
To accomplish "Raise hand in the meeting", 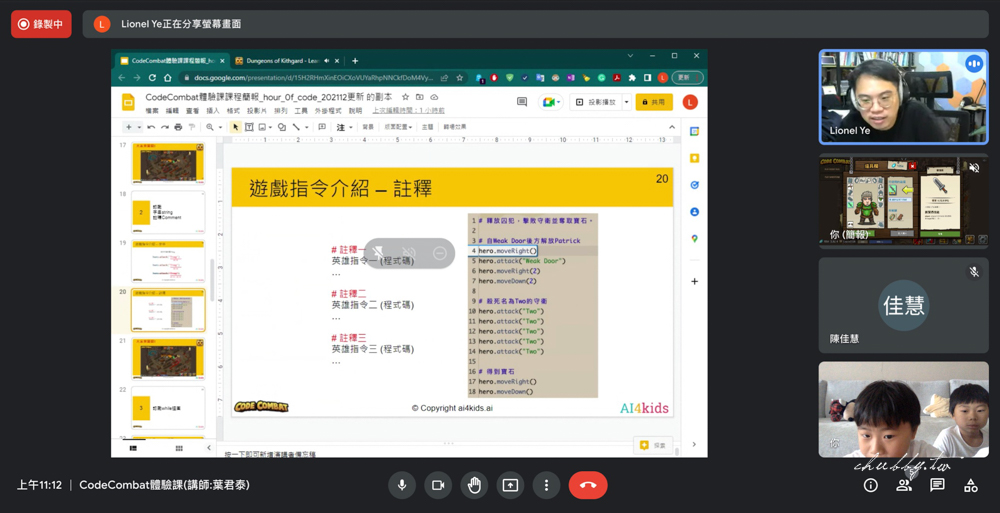I will tap(474, 486).
